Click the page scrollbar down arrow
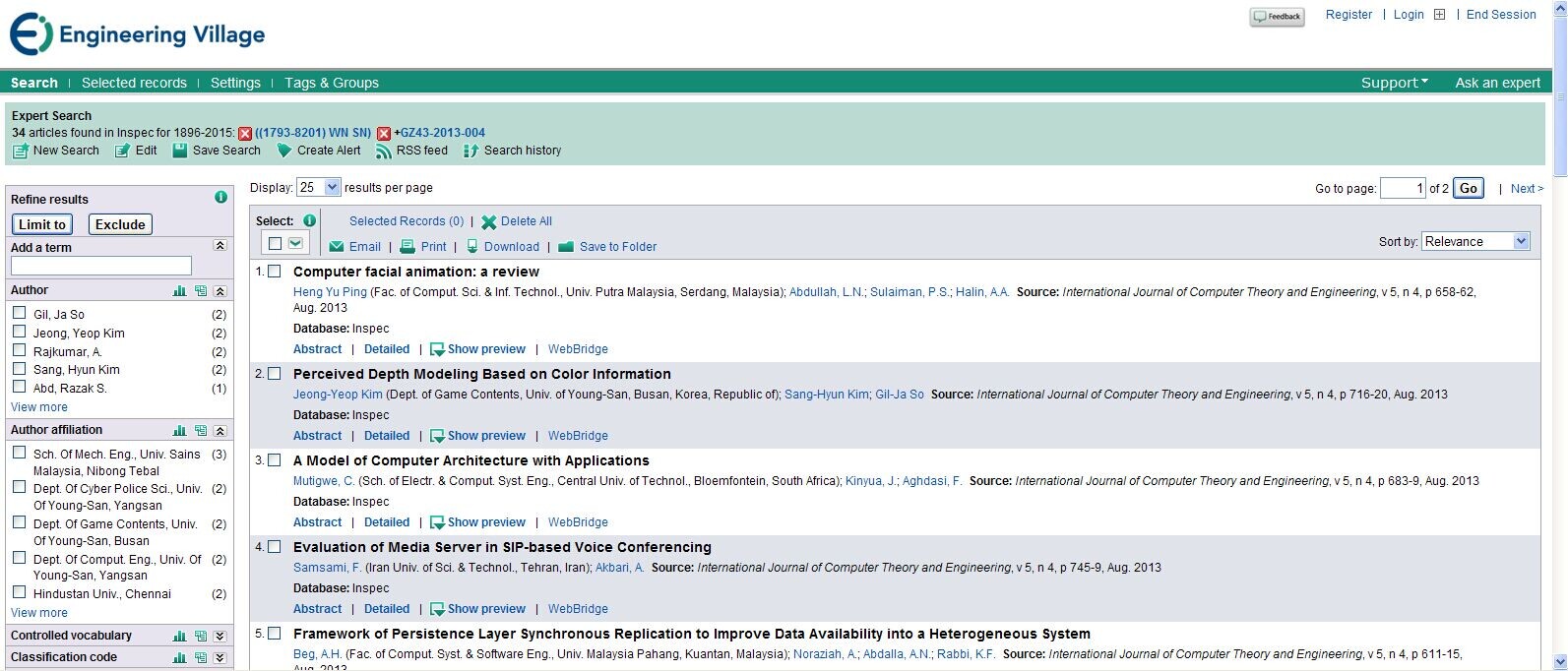 click(x=1560, y=662)
